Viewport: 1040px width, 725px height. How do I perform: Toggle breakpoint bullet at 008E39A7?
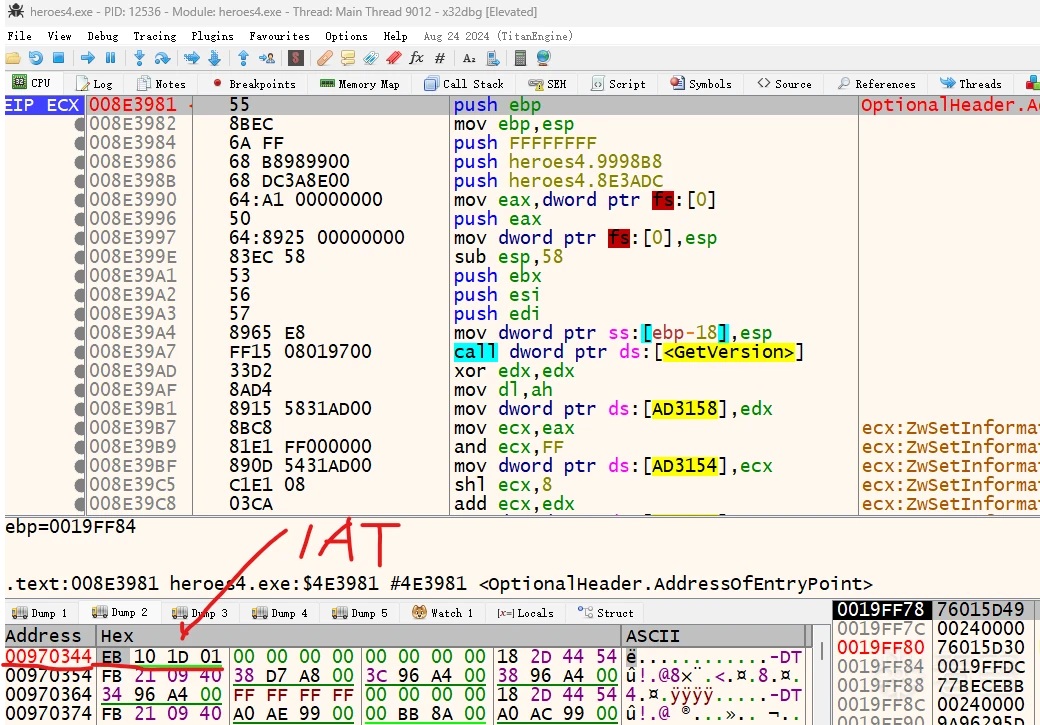coord(80,352)
